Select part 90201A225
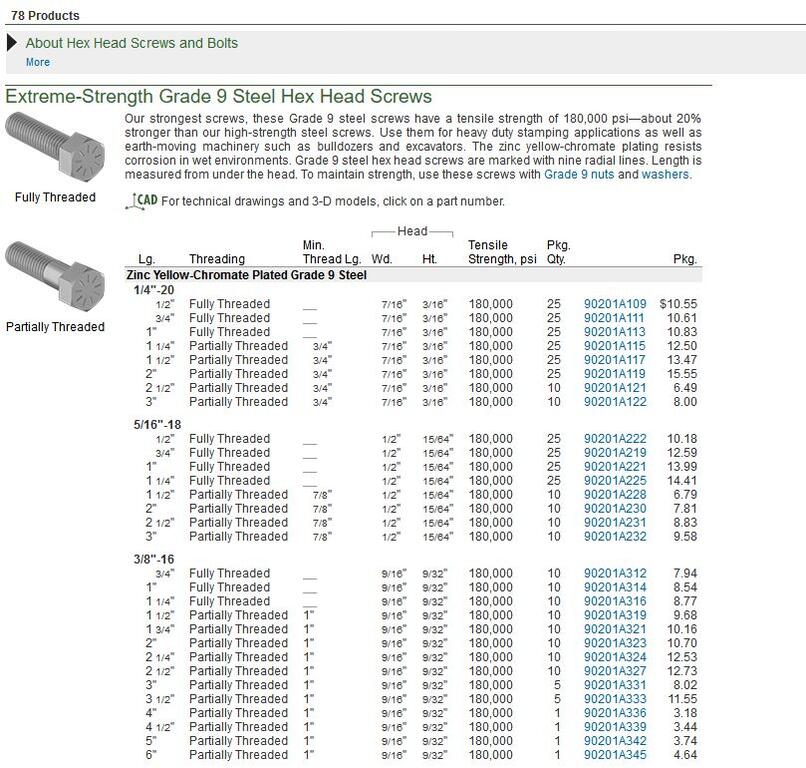This screenshot has width=806, height=768. click(x=615, y=480)
